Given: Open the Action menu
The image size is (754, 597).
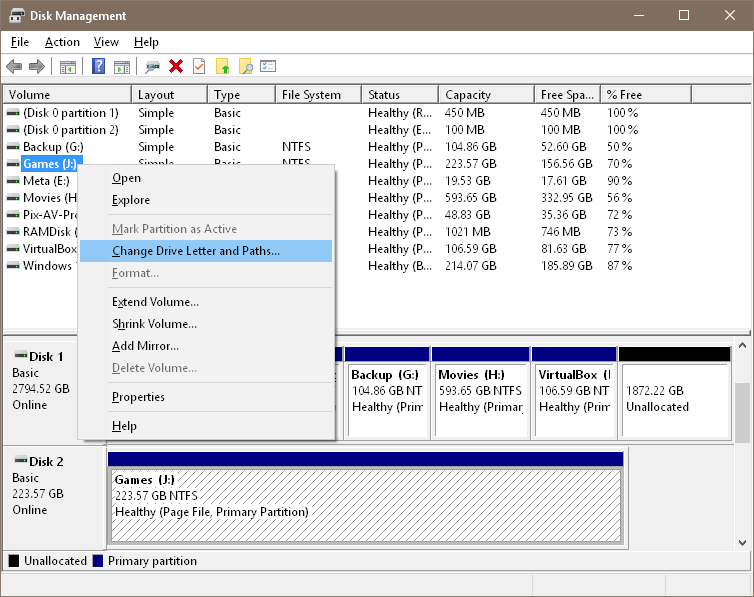Looking at the screenshot, I should click(x=62, y=42).
